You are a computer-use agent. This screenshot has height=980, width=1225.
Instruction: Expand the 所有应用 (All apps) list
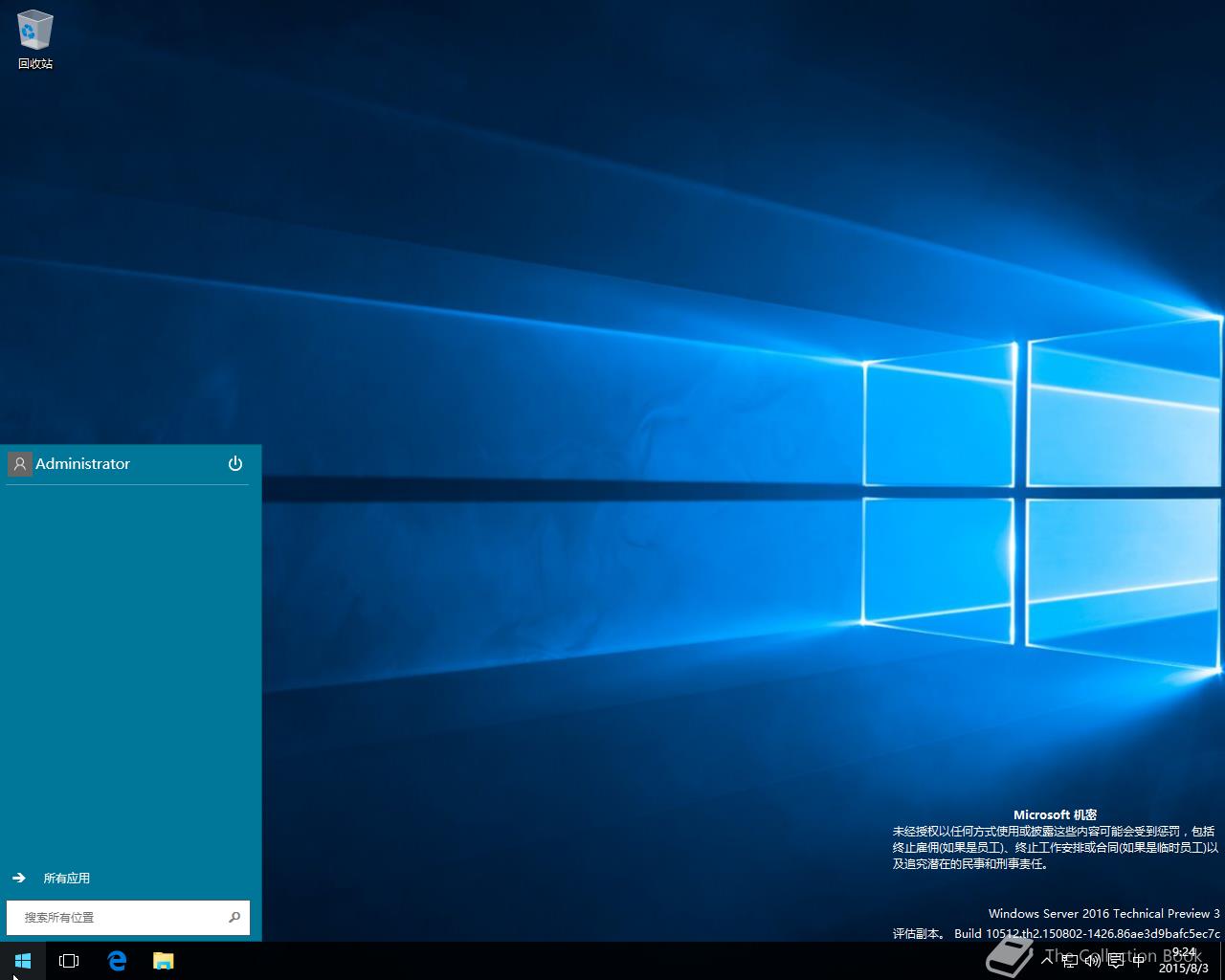point(52,878)
